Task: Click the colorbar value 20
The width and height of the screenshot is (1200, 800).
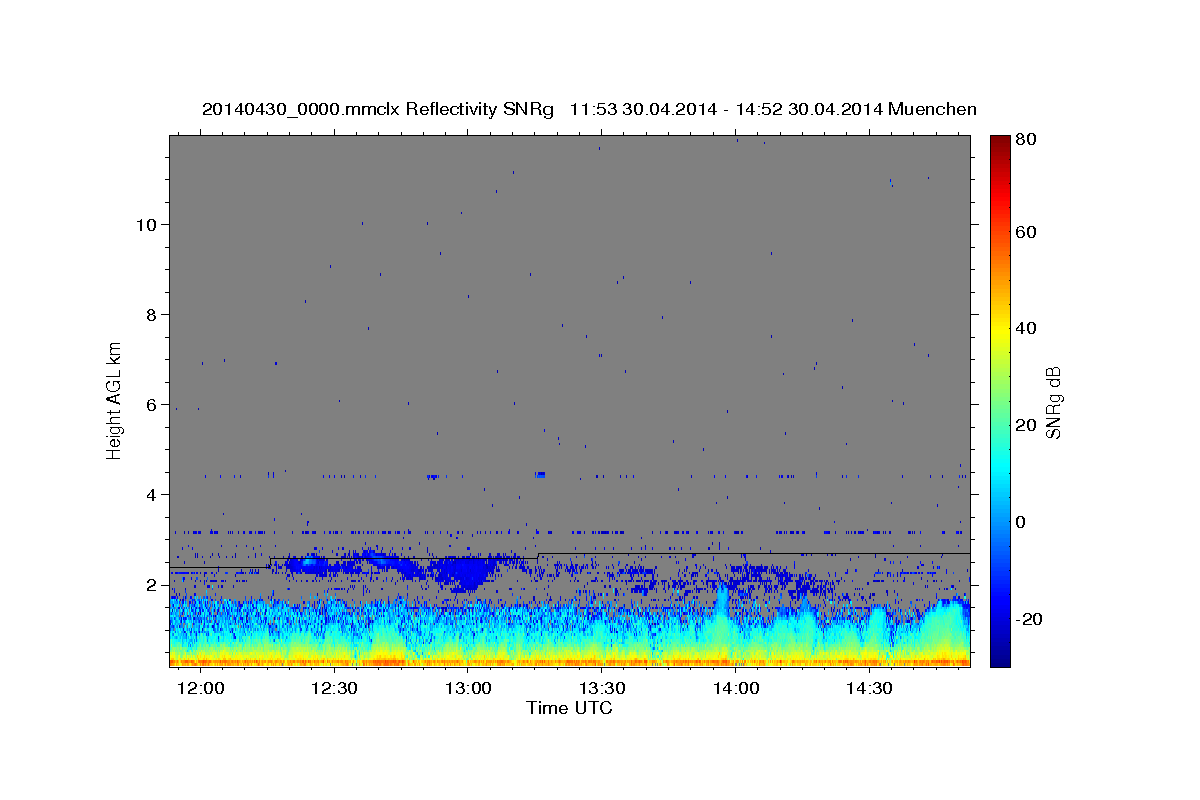Action: (x=1025, y=425)
